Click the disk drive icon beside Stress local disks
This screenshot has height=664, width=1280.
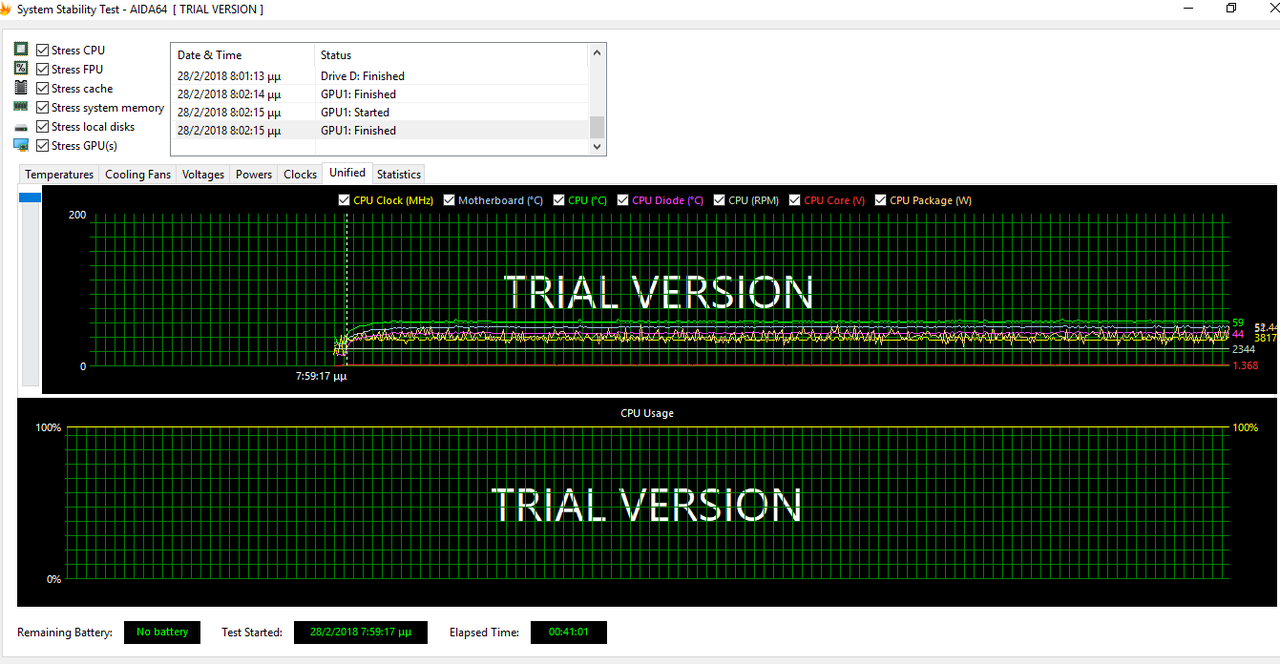[21, 127]
